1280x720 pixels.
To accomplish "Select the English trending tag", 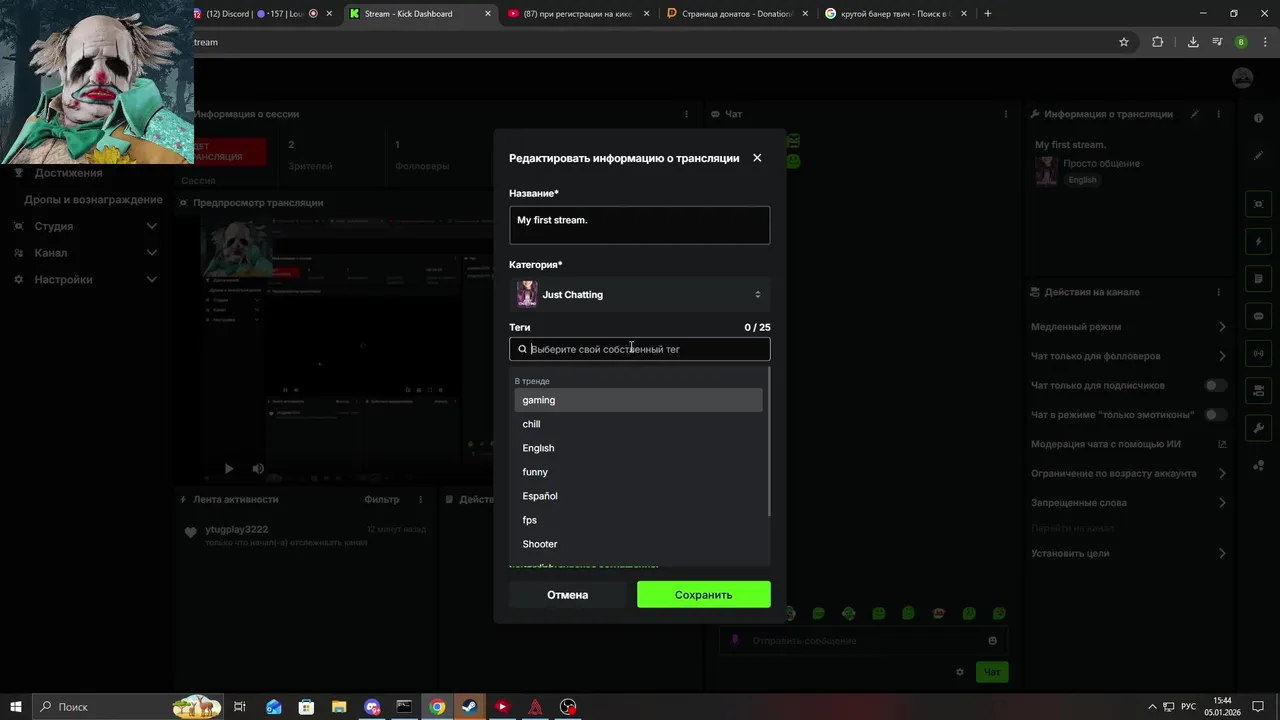I will (x=638, y=448).
